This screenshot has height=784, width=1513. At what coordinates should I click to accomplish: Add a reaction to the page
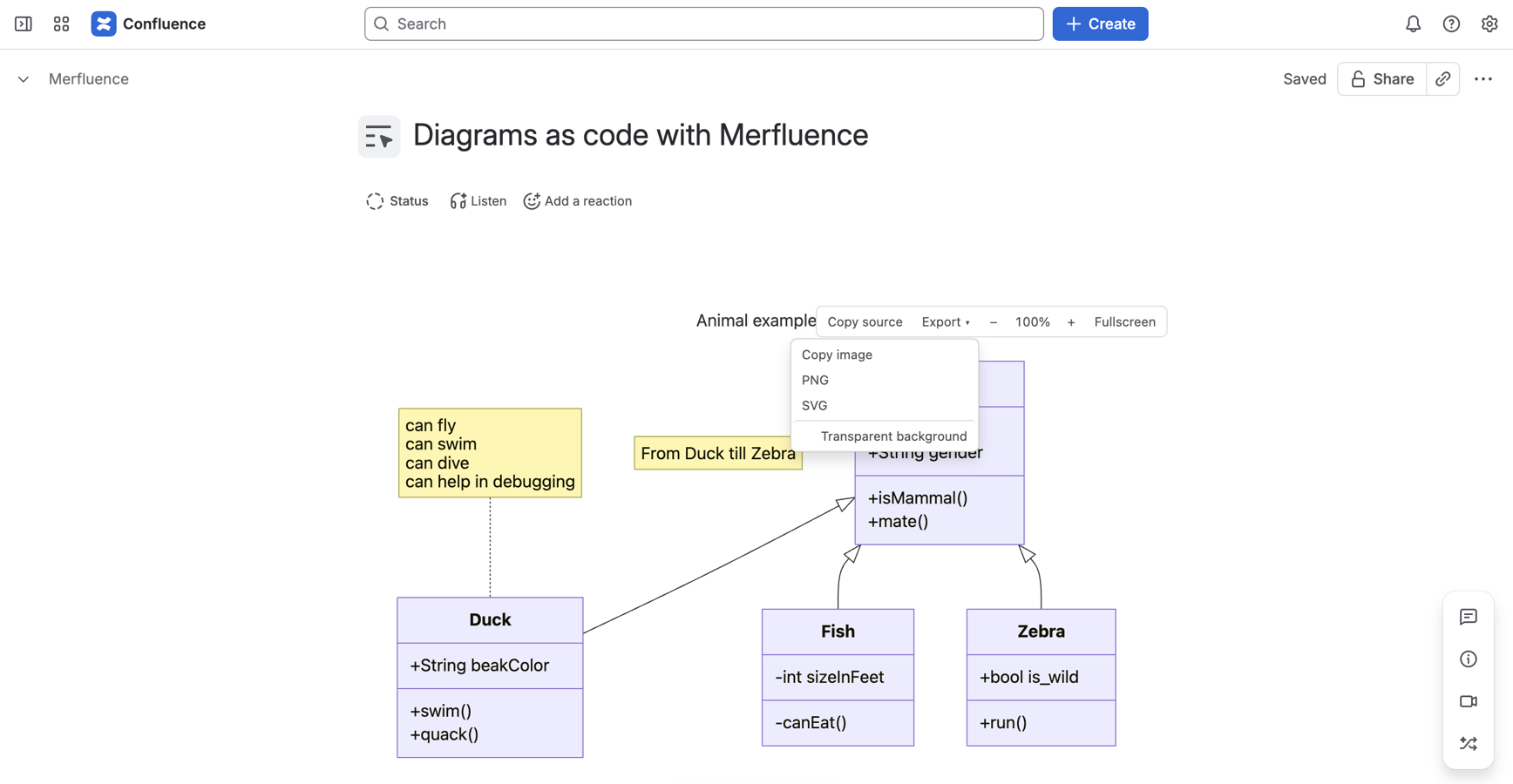click(577, 200)
